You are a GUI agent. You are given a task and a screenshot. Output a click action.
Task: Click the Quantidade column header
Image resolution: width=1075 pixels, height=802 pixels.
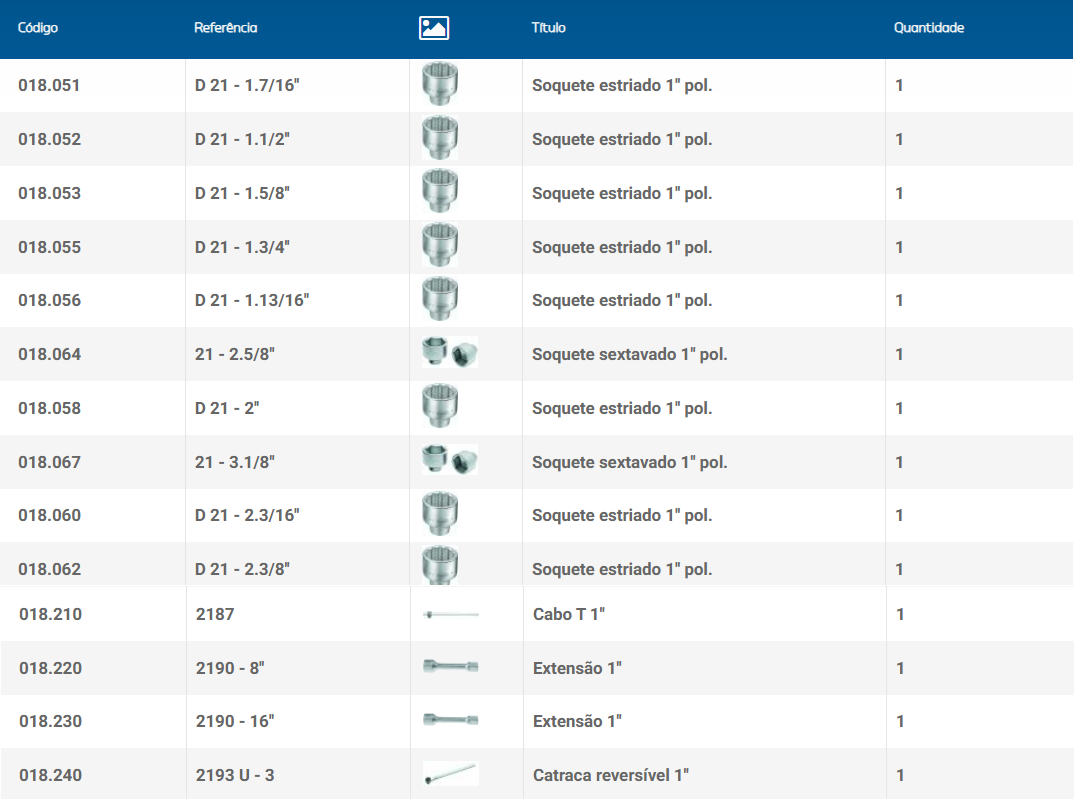pyautogui.click(x=928, y=28)
